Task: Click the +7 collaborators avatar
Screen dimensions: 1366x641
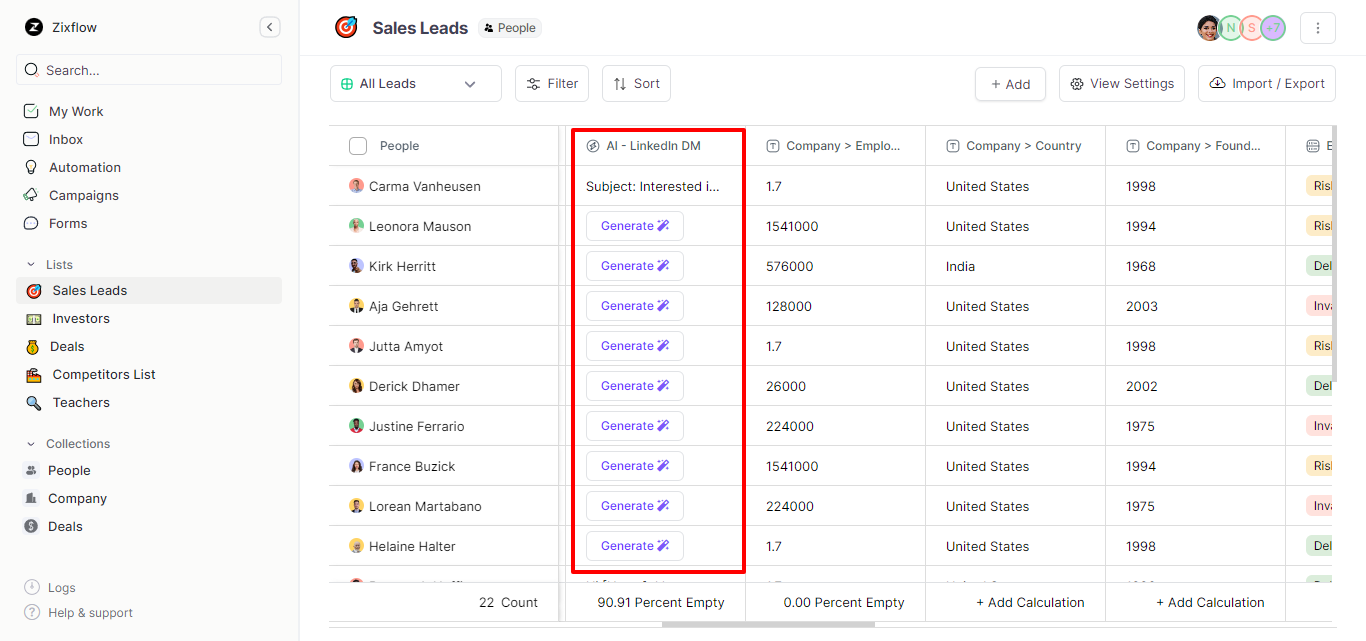Action: (1273, 28)
